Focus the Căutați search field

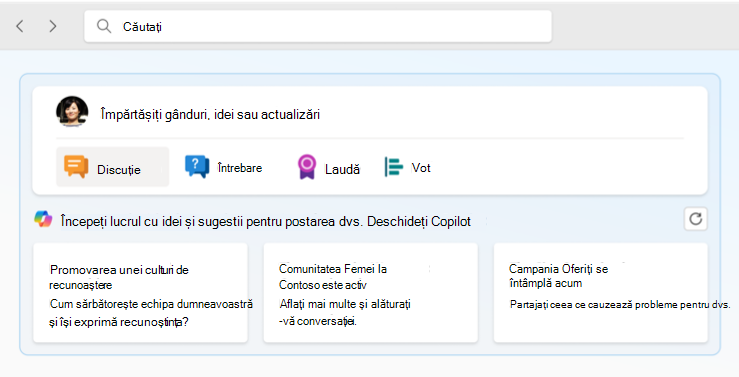[318, 26]
